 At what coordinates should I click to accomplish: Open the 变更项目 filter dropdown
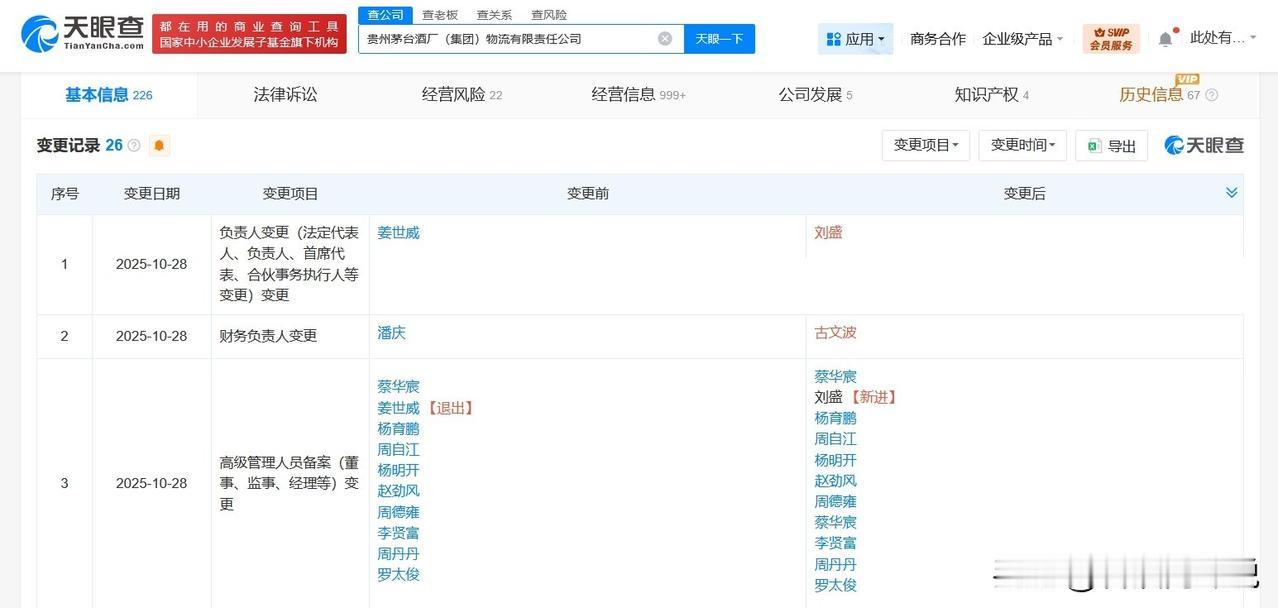(926, 145)
